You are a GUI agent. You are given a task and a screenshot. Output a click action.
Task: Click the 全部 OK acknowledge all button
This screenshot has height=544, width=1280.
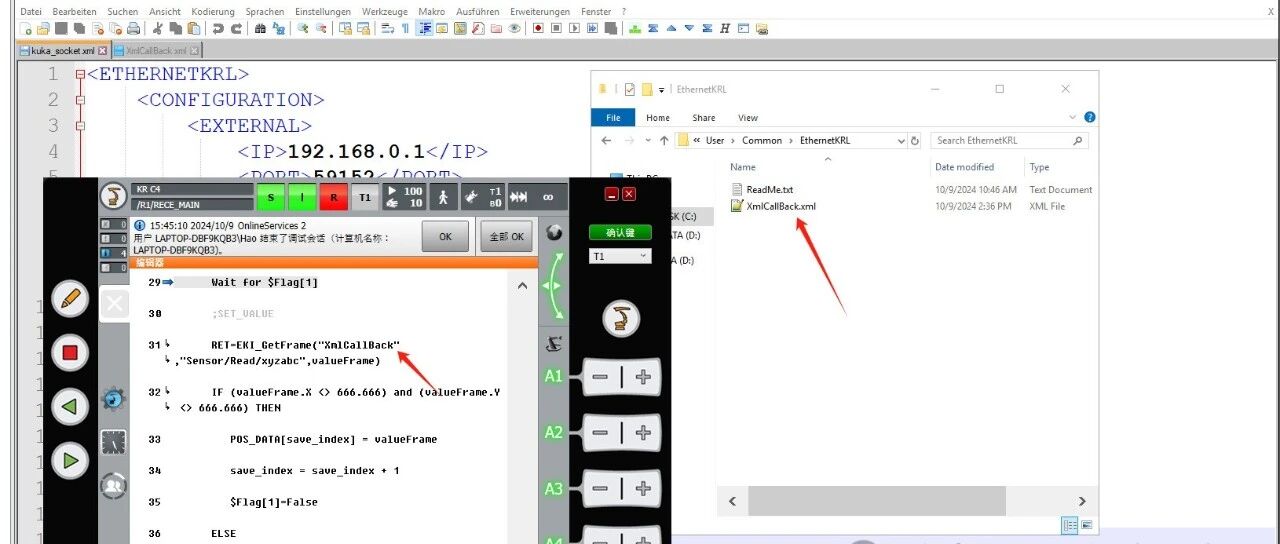pyautogui.click(x=506, y=237)
